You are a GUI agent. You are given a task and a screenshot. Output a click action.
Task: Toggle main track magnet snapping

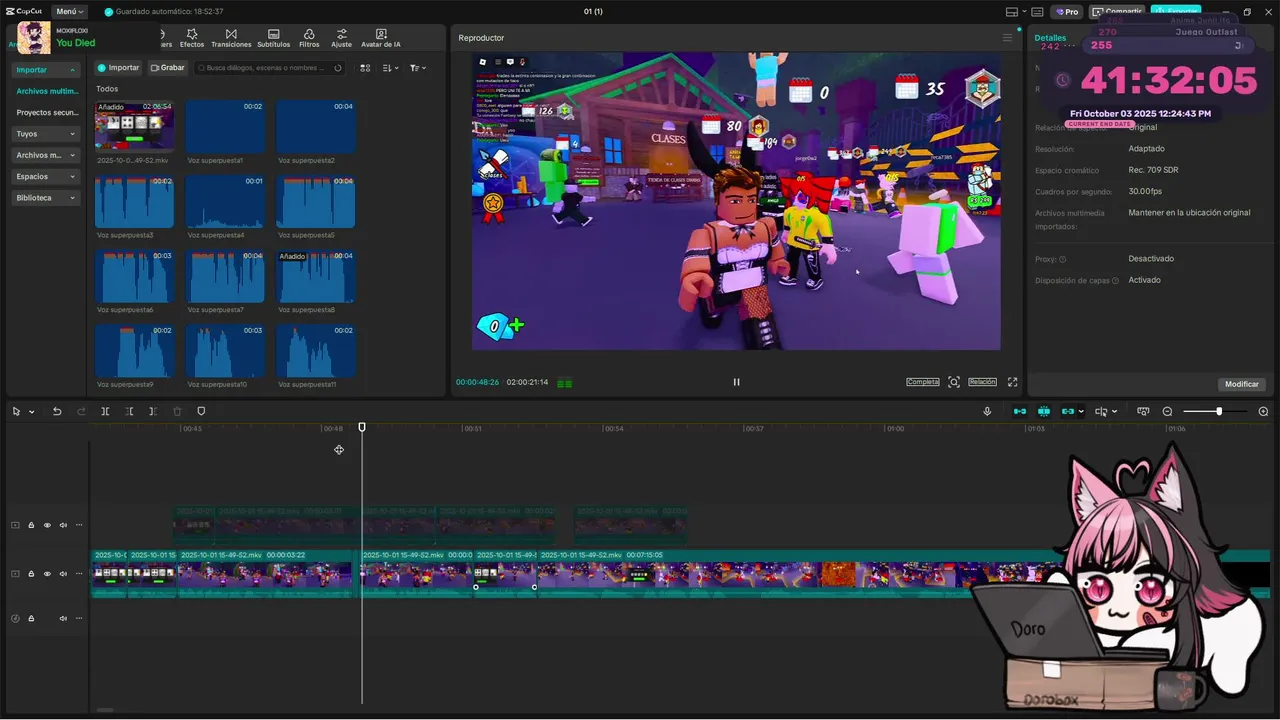1019,411
